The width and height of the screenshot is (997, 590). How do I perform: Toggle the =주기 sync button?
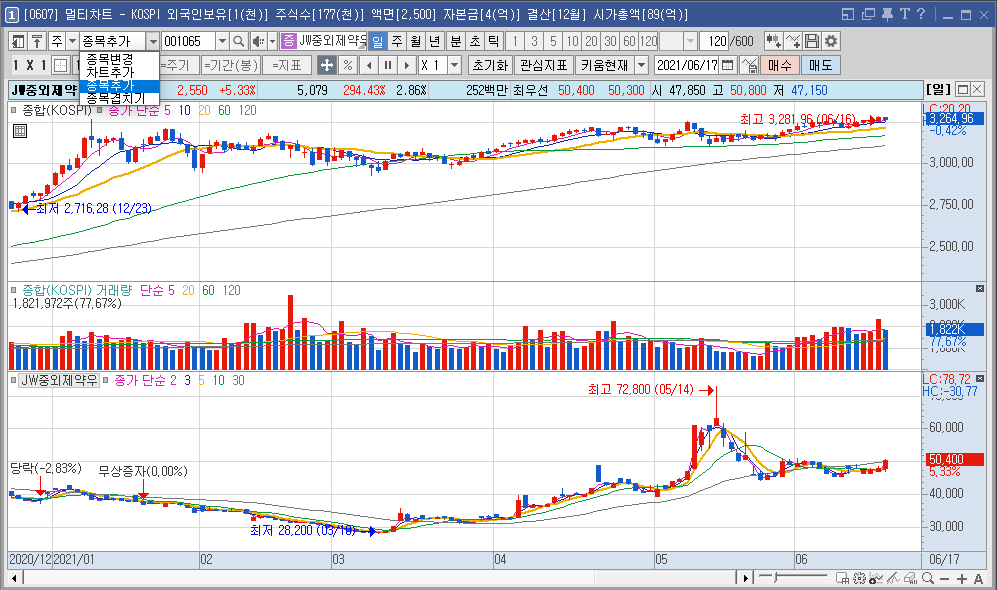coord(179,65)
